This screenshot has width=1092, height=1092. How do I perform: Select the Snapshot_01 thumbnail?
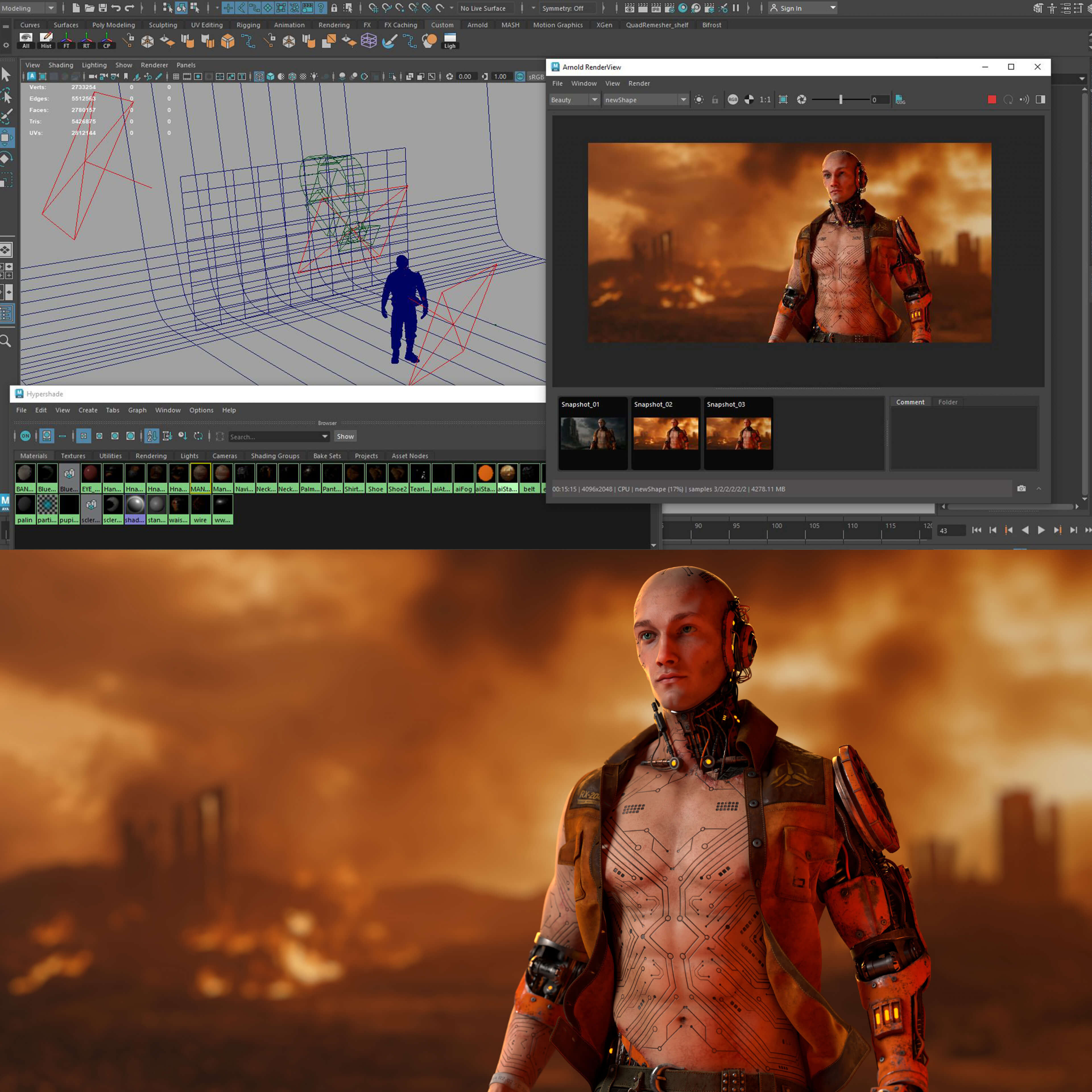pyautogui.click(x=593, y=433)
